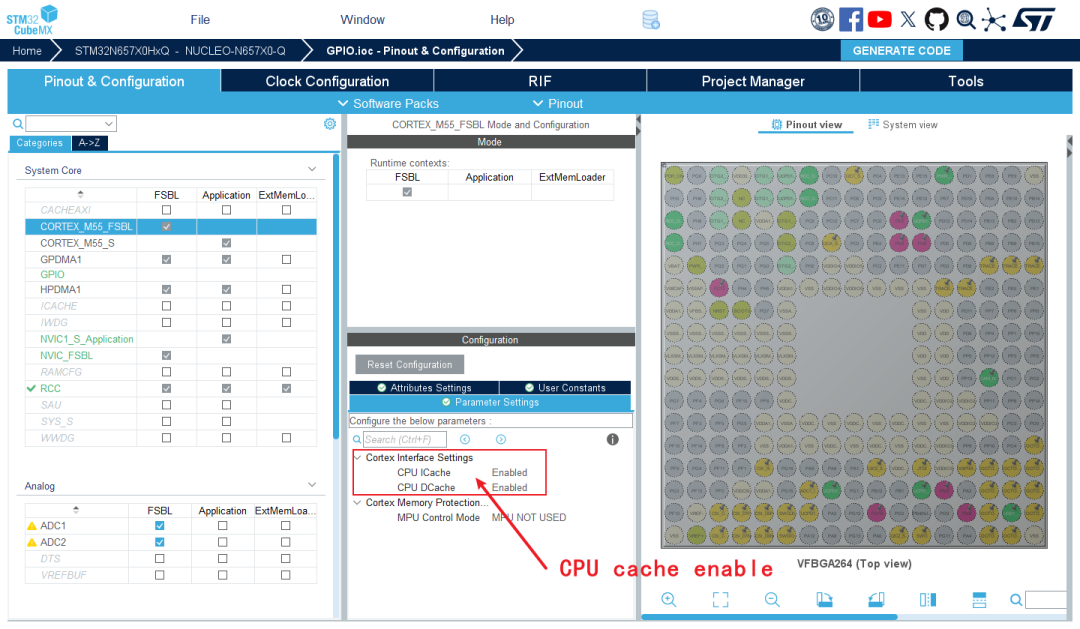Zoom in on the pinout view
This screenshot has width=1080, height=629.
pyautogui.click(x=669, y=599)
